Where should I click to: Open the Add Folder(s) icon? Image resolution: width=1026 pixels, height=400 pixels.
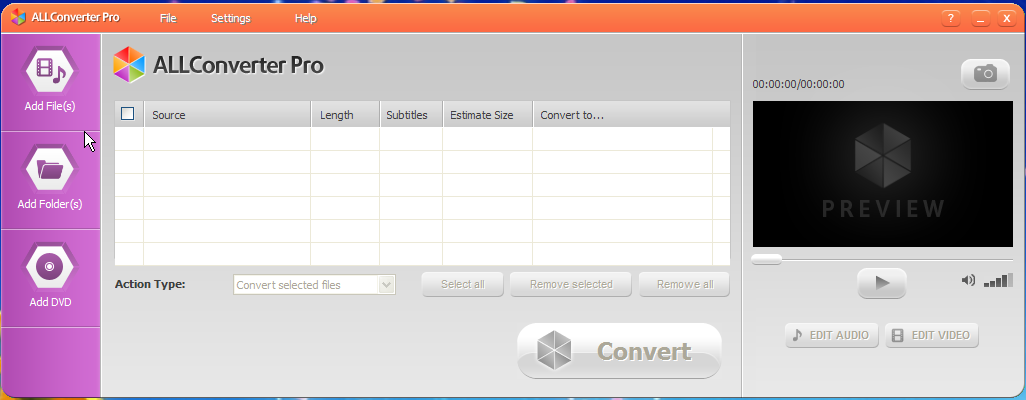[x=50, y=169]
